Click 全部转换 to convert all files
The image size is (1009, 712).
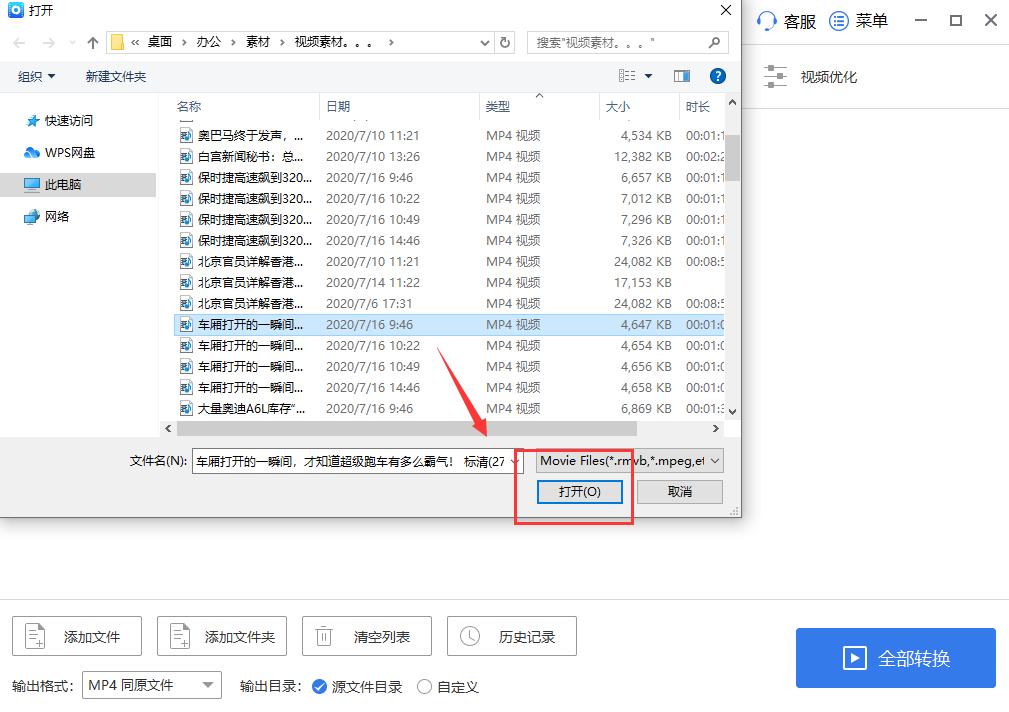895,658
